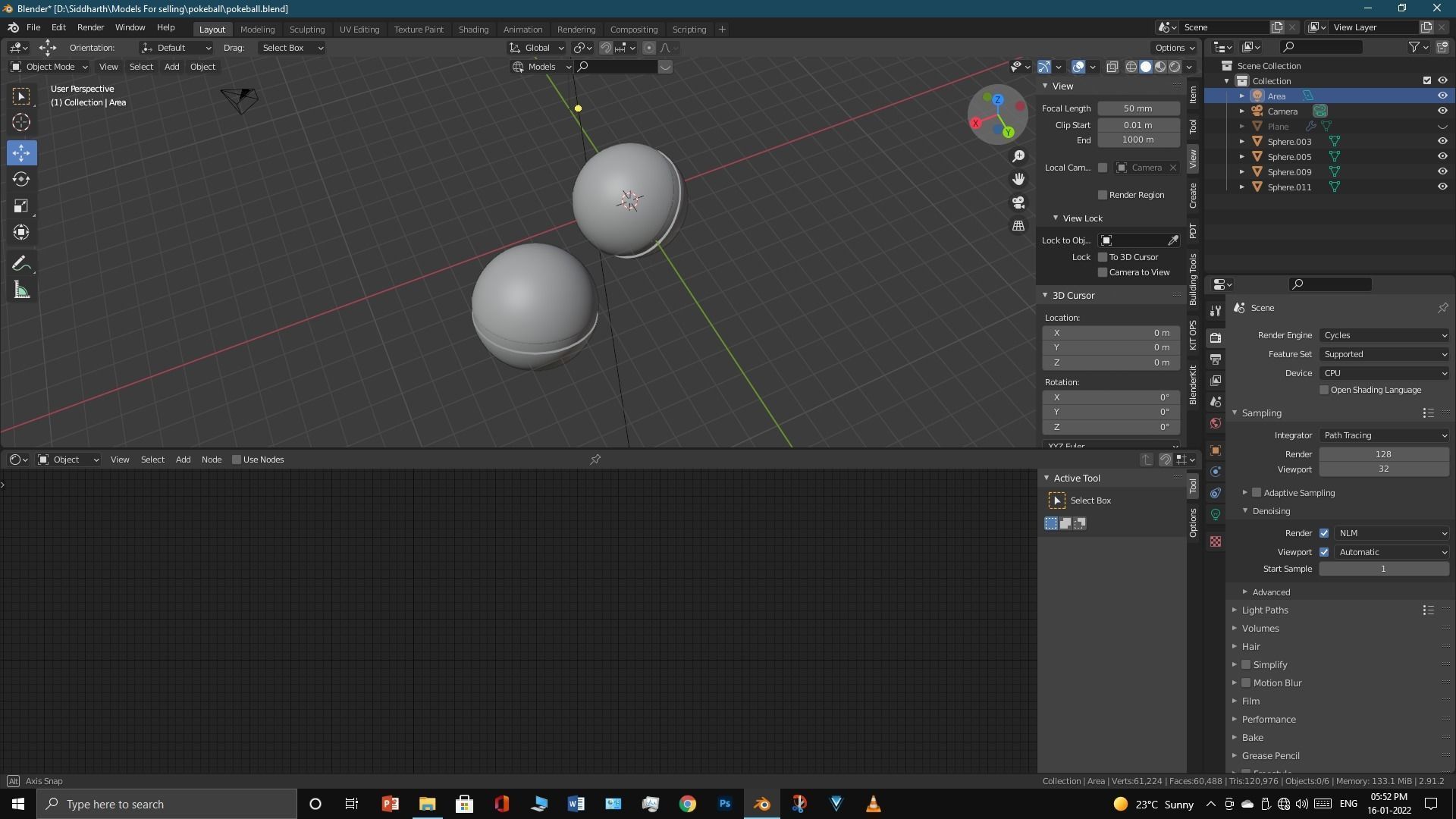Switch to Shading workspace tab

pos(473,30)
